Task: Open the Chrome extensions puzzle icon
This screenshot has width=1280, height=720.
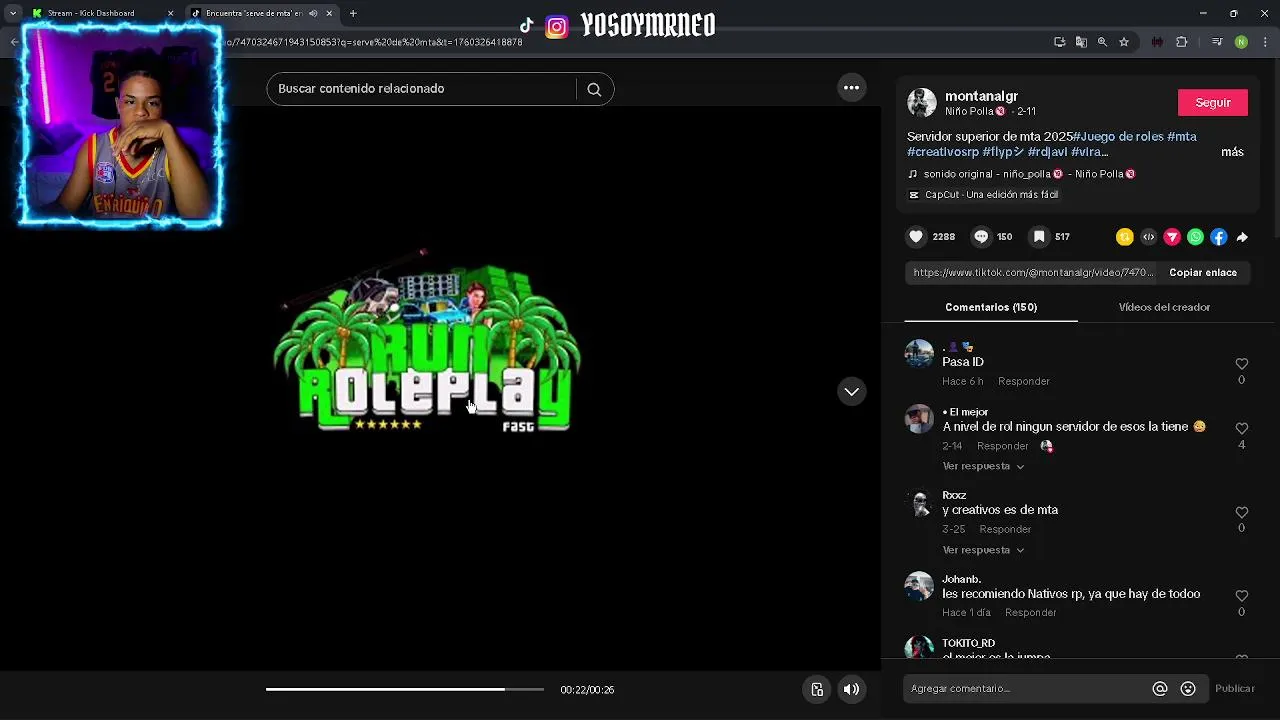Action: 1182,42
